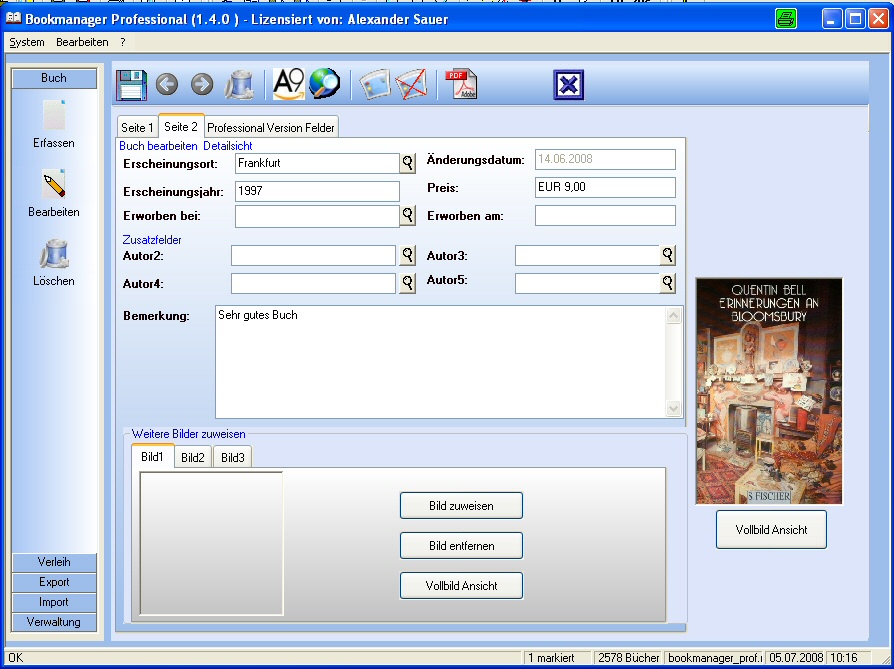Open lookup for the Erscheinungsort field
Image resolution: width=894 pixels, height=669 pixels.
click(x=408, y=162)
